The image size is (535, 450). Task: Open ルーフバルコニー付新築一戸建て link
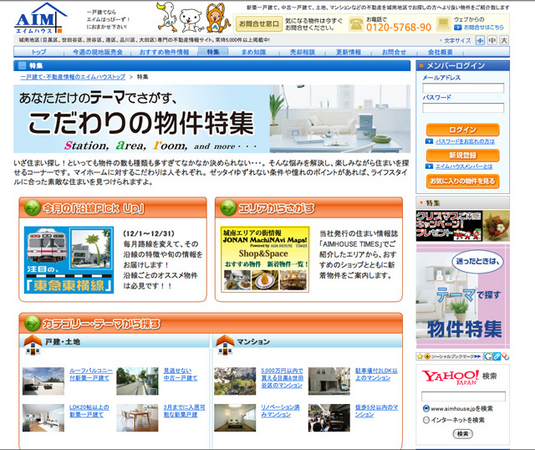[x=91, y=374]
